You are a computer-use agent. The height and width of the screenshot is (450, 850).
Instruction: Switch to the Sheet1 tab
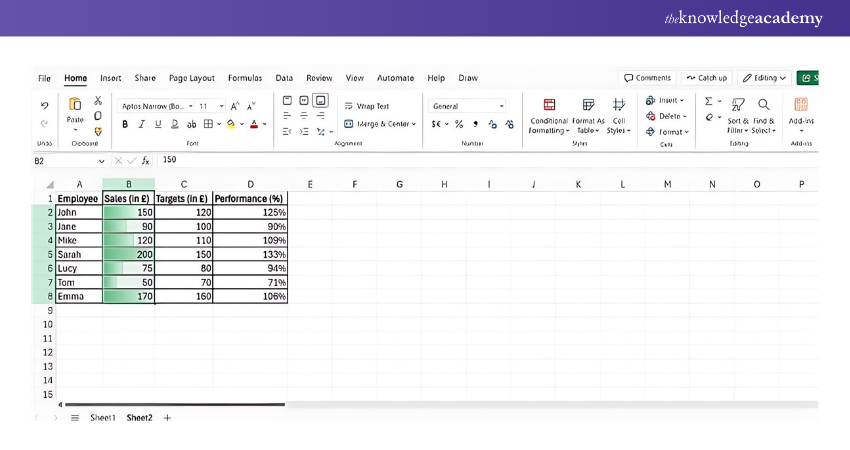(103, 417)
